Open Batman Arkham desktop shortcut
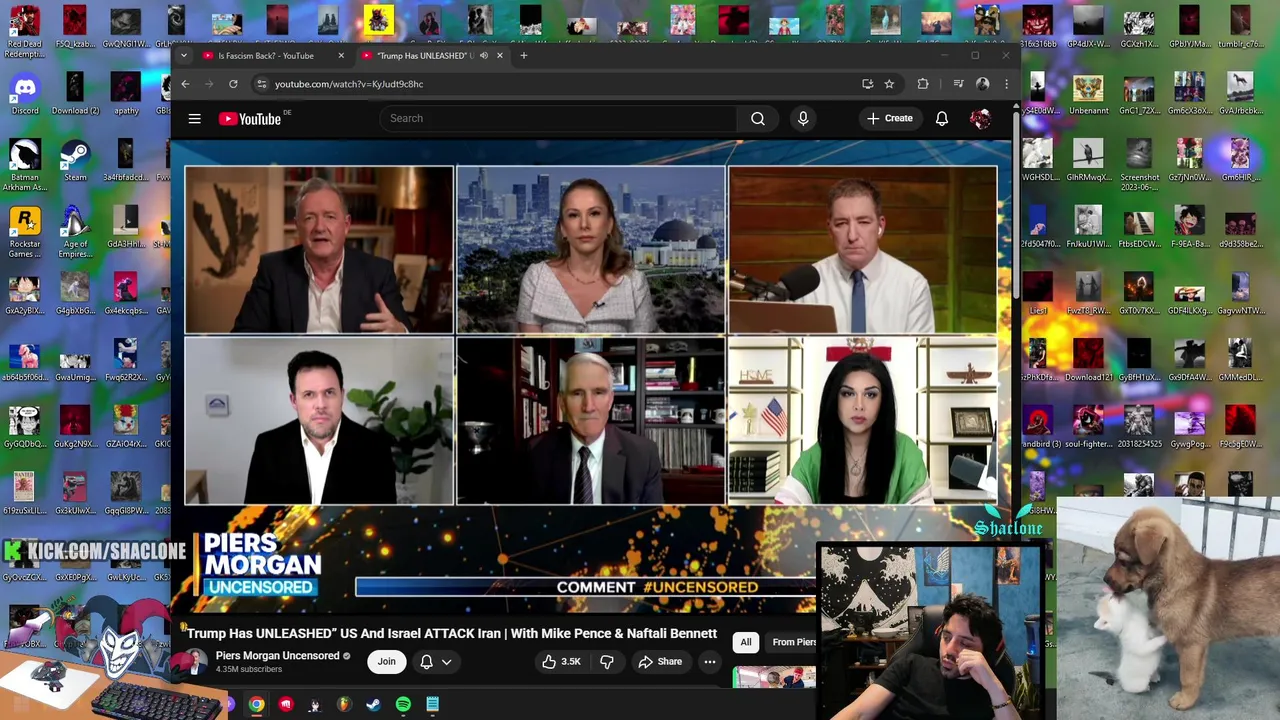Image resolution: width=1280 pixels, height=720 pixels. pos(25,166)
